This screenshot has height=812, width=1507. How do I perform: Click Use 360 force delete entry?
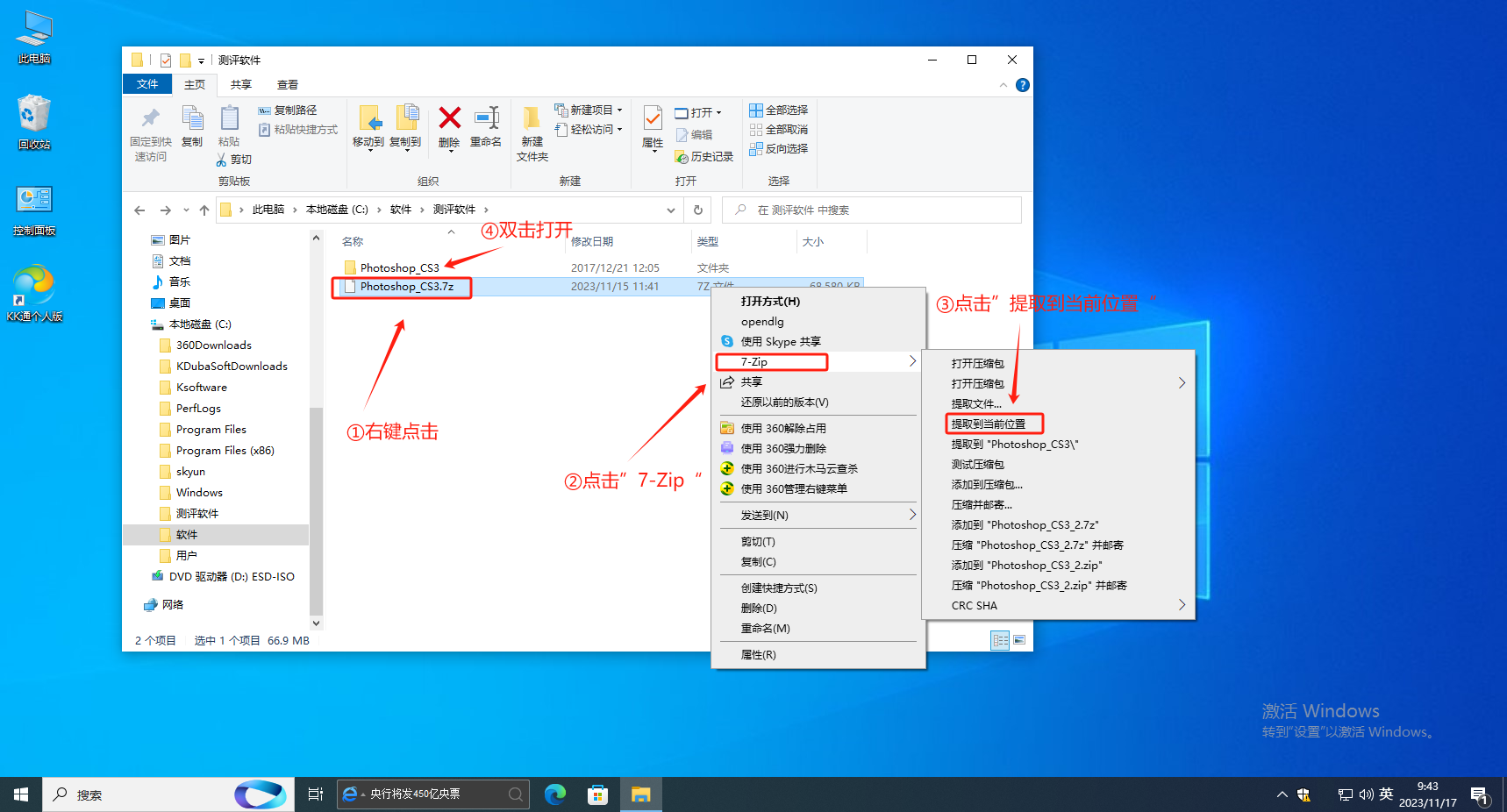click(x=783, y=449)
